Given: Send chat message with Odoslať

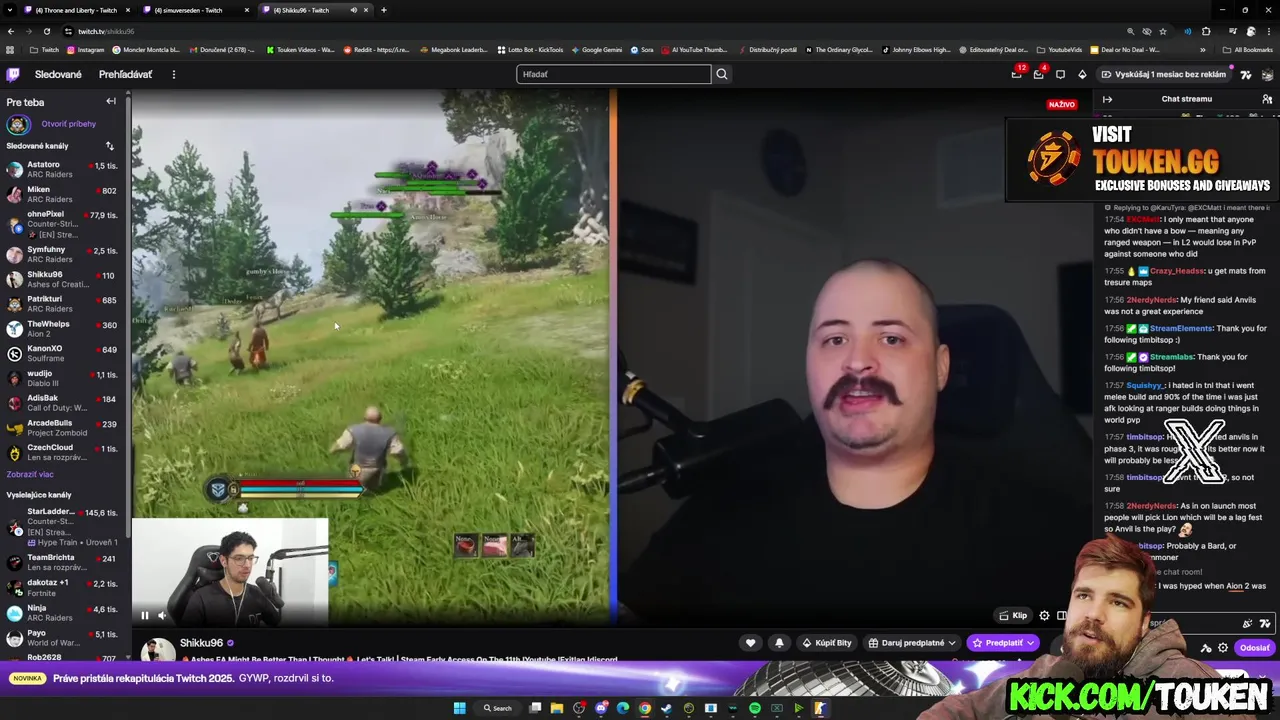Looking at the screenshot, I should [x=1254, y=648].
